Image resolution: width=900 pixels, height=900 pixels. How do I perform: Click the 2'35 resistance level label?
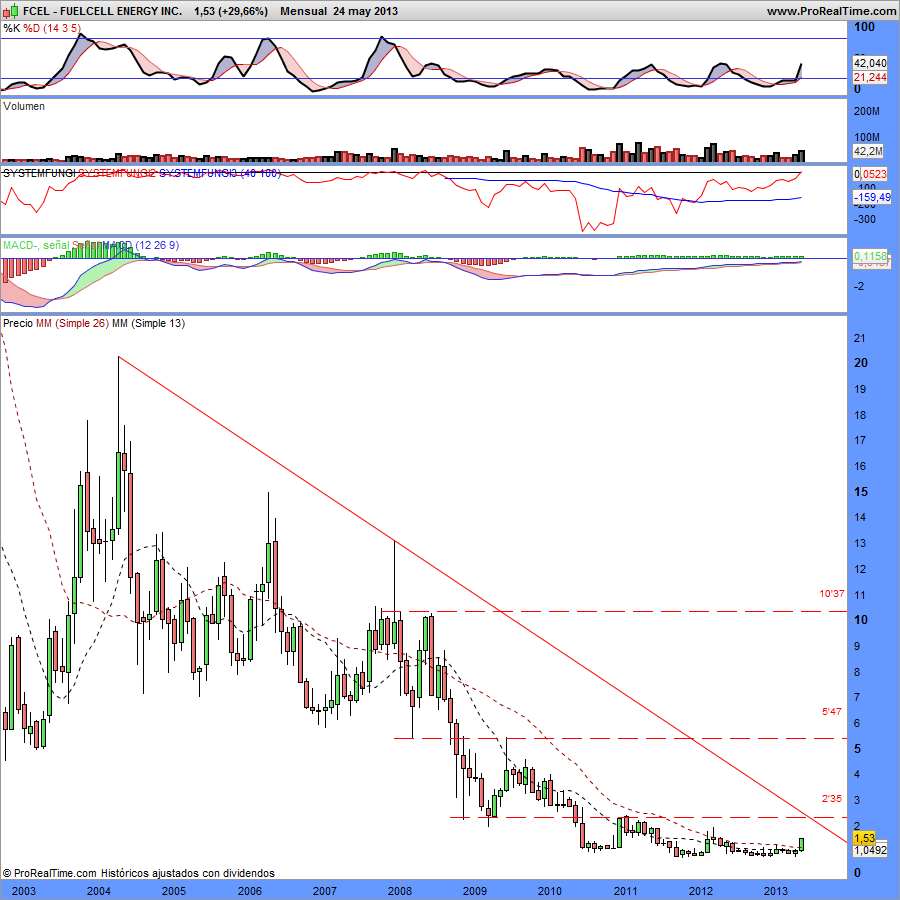[x=832, y=798]
